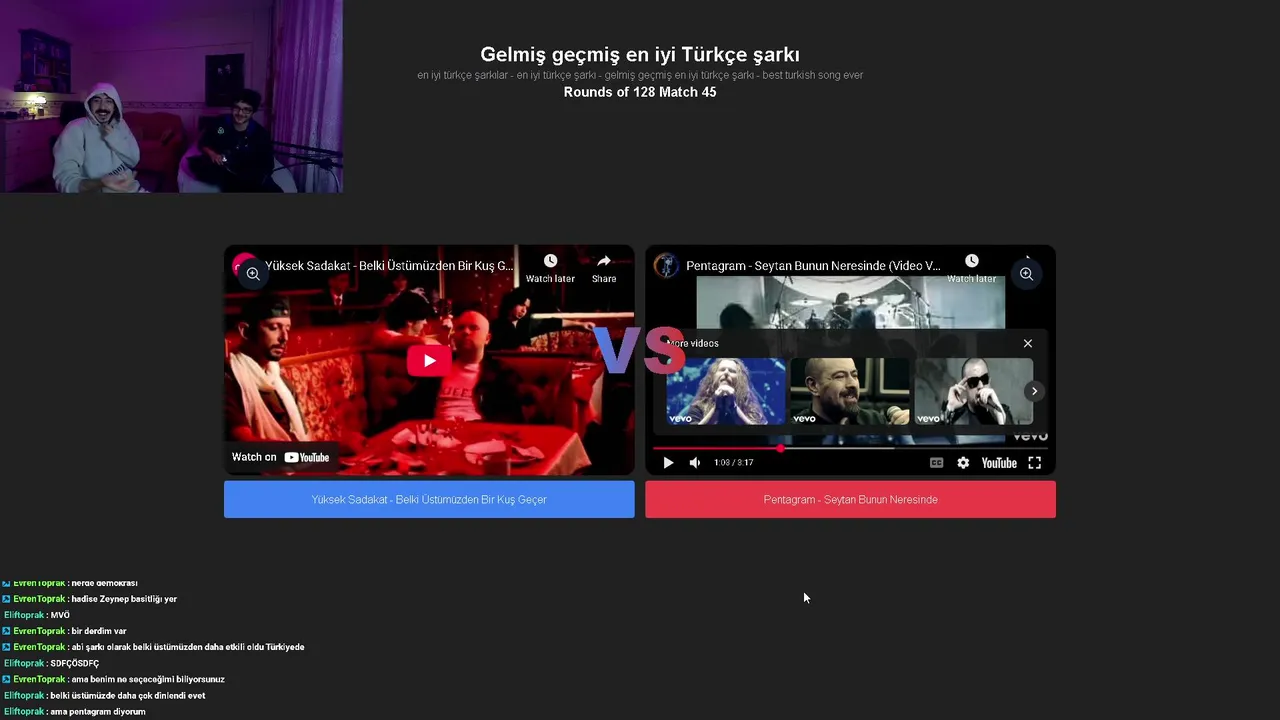This screenshot has width=1280, height=720.
Task: Vote for Yüksek Sadakat - Belki Üstümüzden Bir Kuş Geçer
Action: [429, 499]
